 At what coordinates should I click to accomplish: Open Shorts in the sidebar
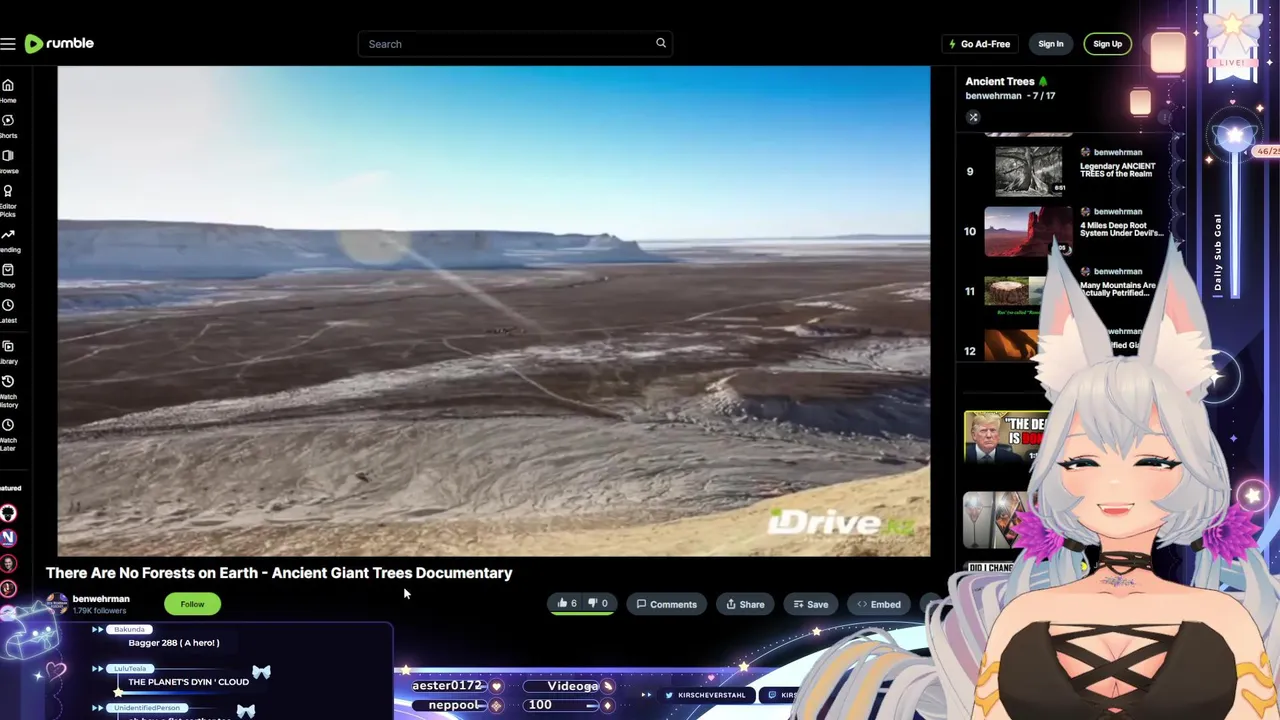8,126
